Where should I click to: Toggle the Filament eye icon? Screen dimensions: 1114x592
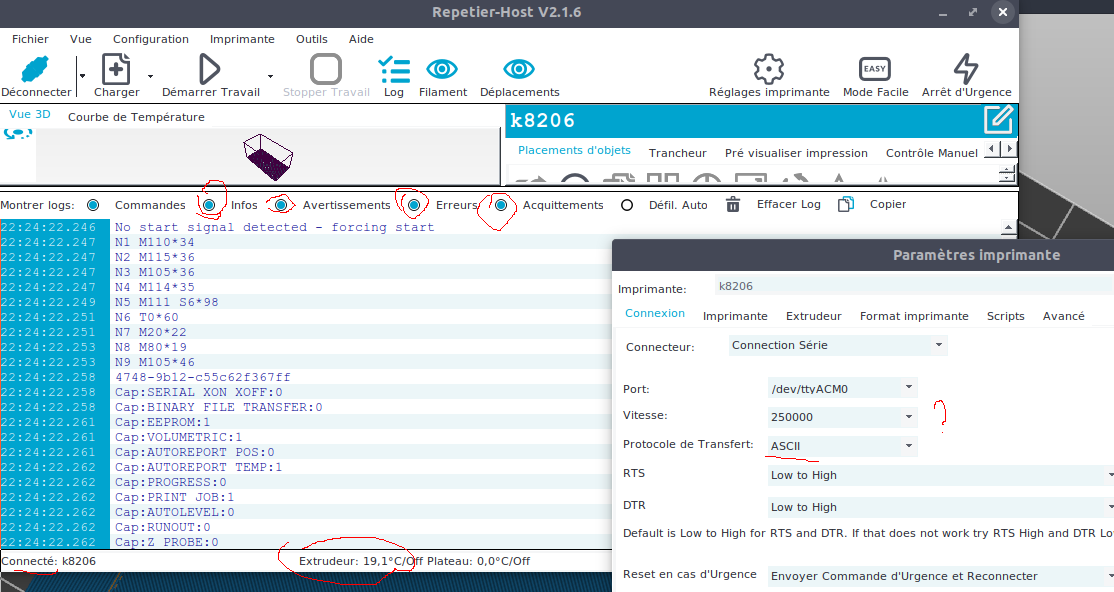[x=442, y=69]
